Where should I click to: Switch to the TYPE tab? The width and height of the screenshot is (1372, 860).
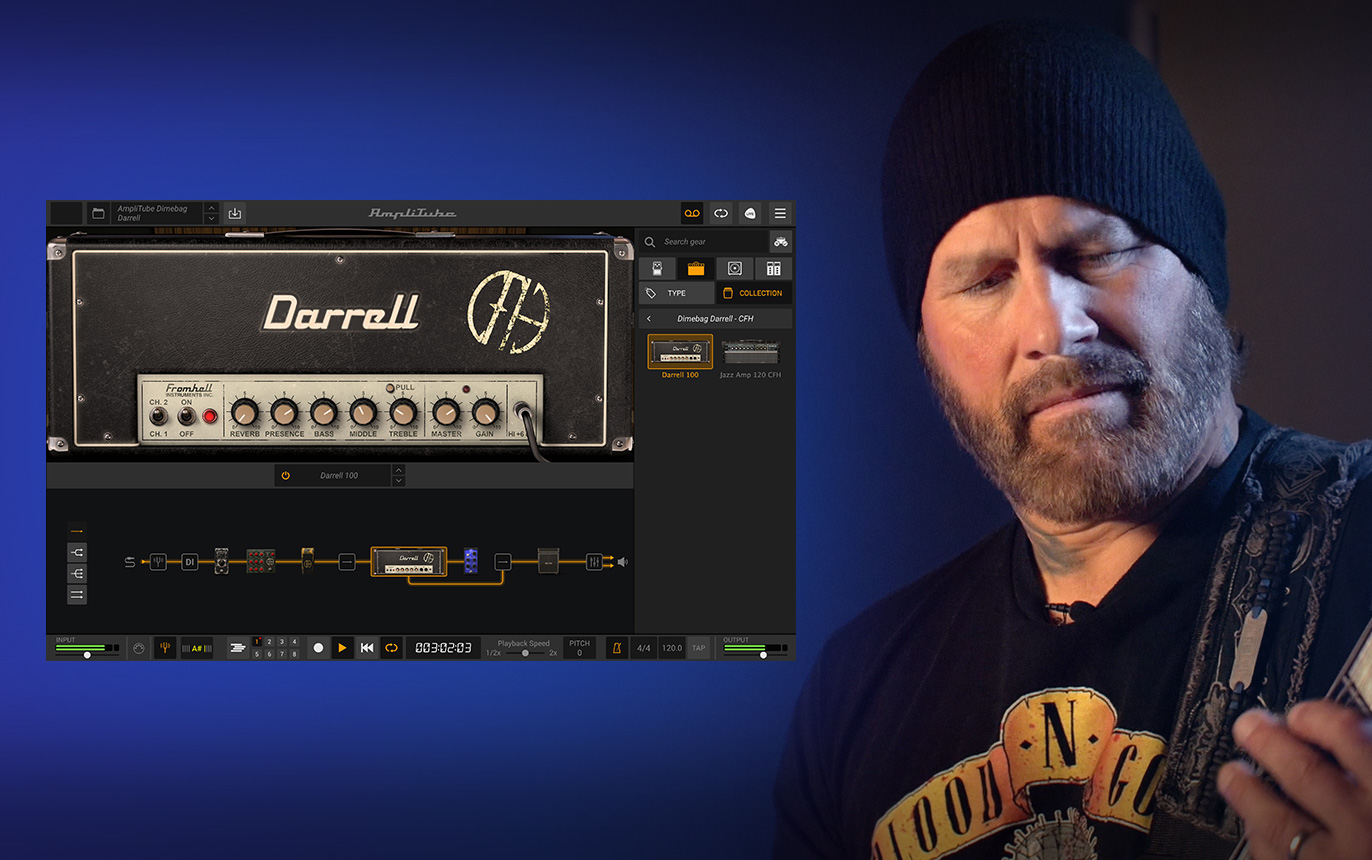(676, 293)
